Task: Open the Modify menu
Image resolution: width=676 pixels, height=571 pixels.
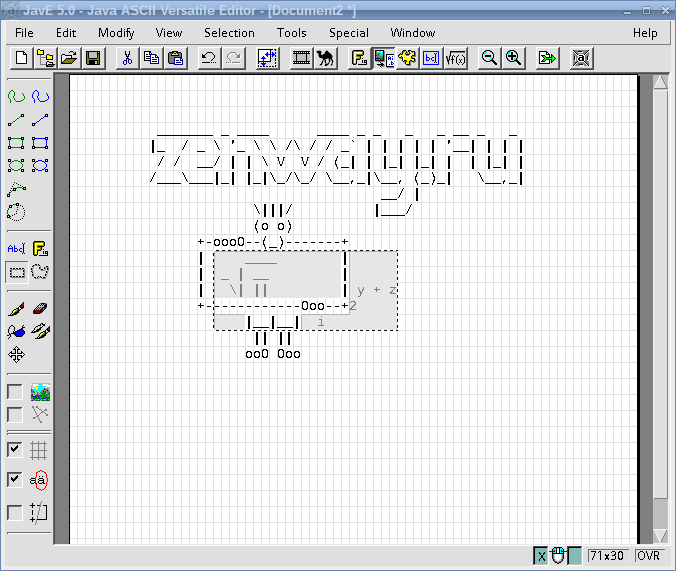Action: (x=116, y=33)
